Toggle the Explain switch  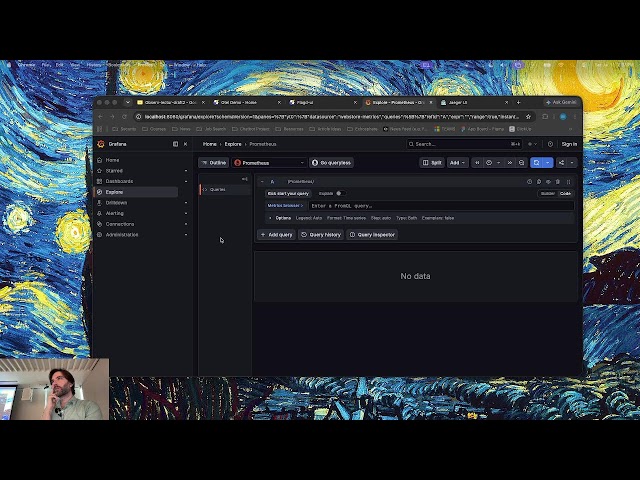pos(340,193)
